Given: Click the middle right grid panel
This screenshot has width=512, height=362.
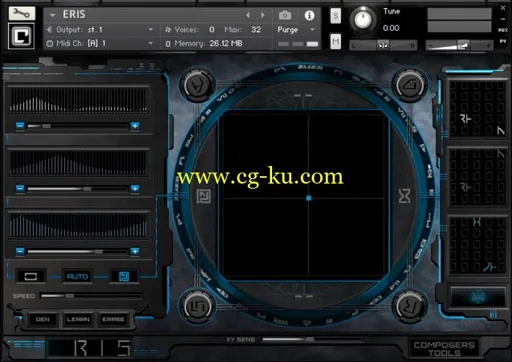Looking at the screenshot, I should pyautogui.click(x=477, y=177).
